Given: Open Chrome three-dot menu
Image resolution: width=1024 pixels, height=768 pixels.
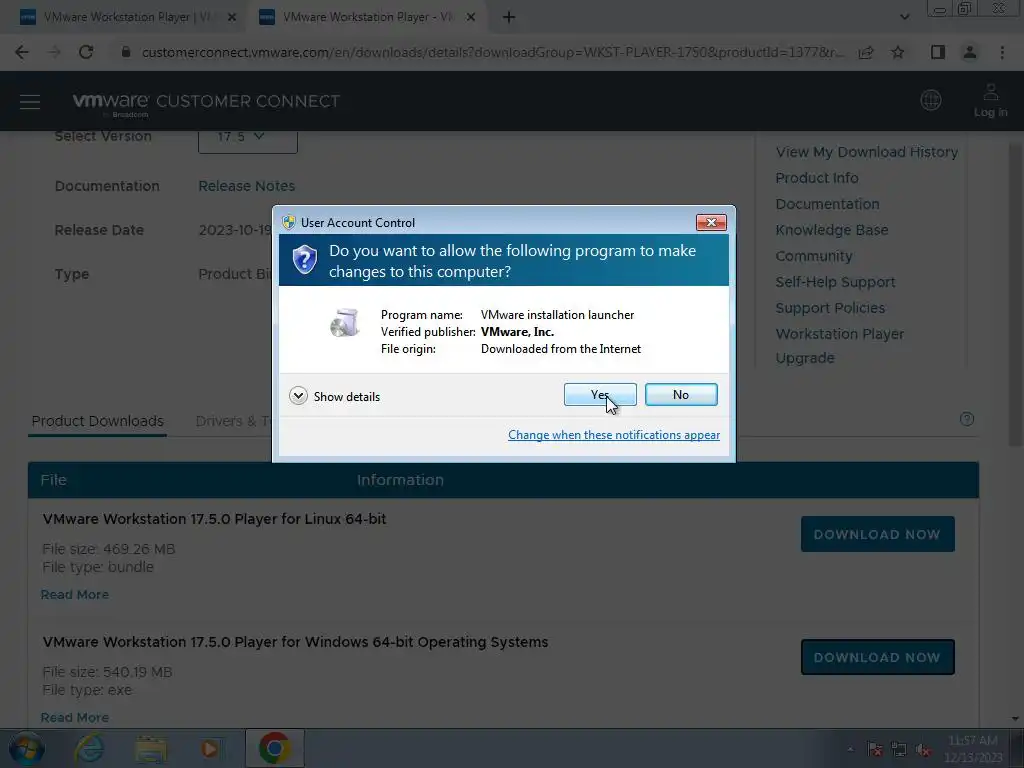Looking at the screenshot, I should tap(1002, 52).
